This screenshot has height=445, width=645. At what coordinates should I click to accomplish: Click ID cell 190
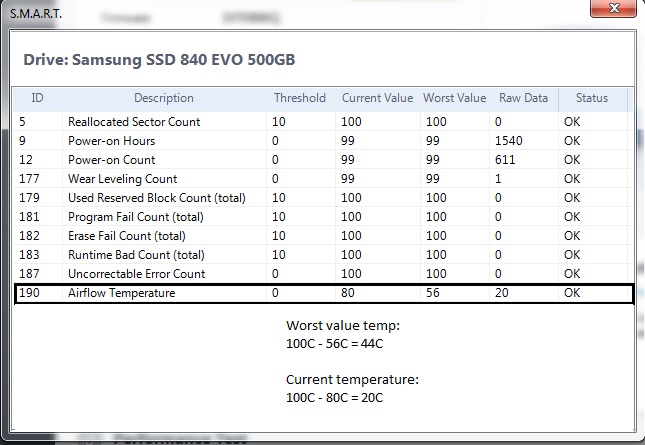click(29, 293)
